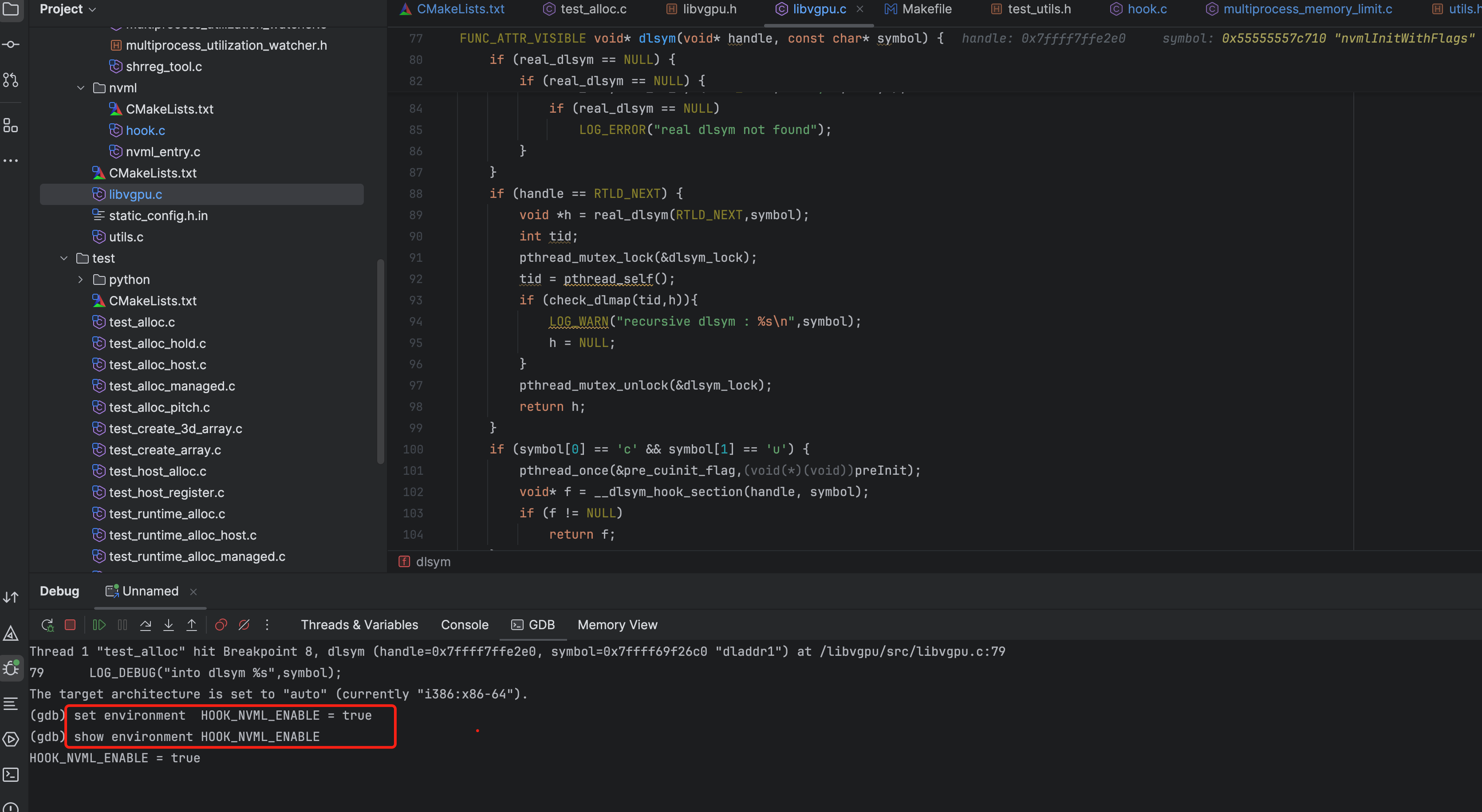Viewport: 1482px width, 812px height.
Task: Step into the function
Action: click(169, 625)
